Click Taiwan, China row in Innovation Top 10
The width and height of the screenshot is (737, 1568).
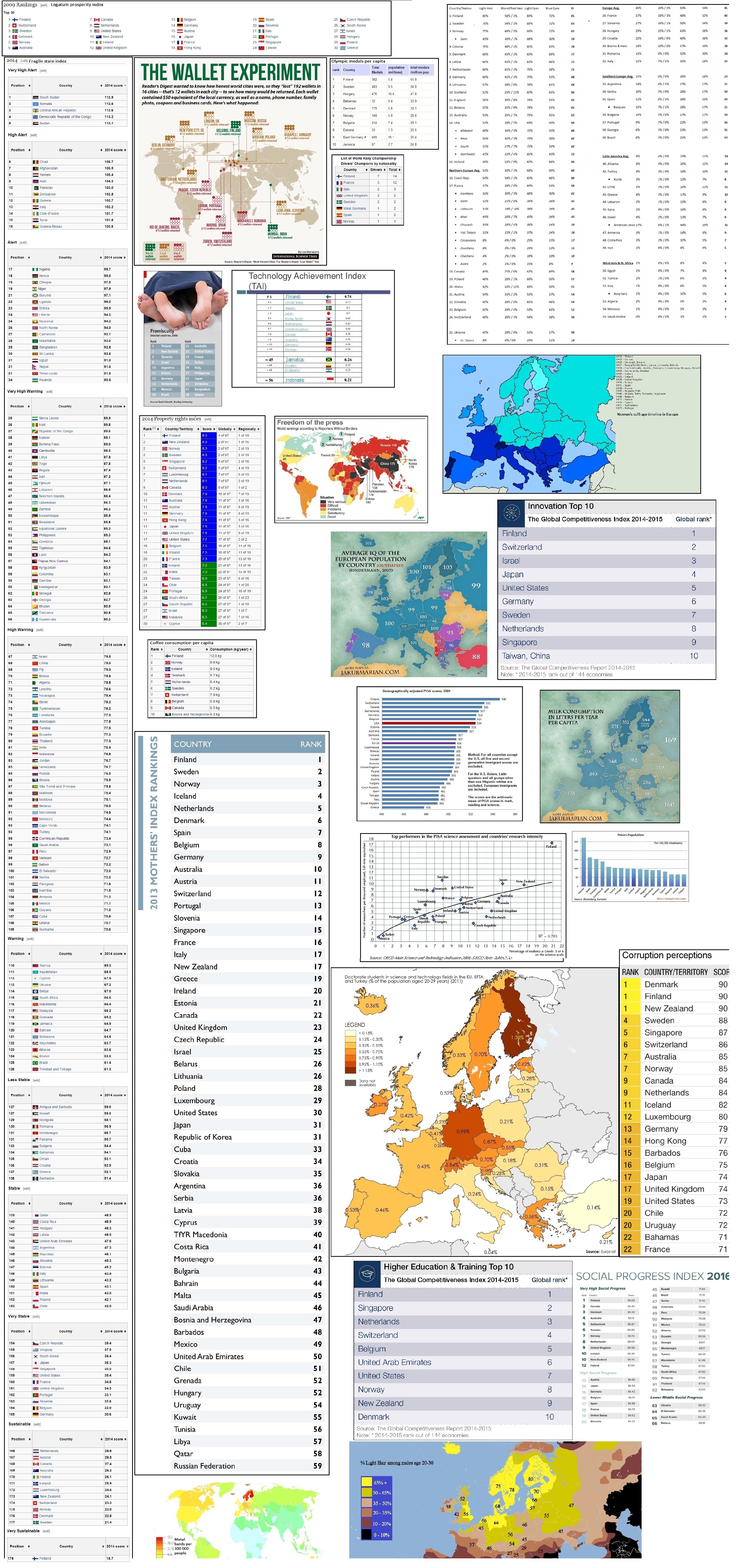[x=606, y=656]
